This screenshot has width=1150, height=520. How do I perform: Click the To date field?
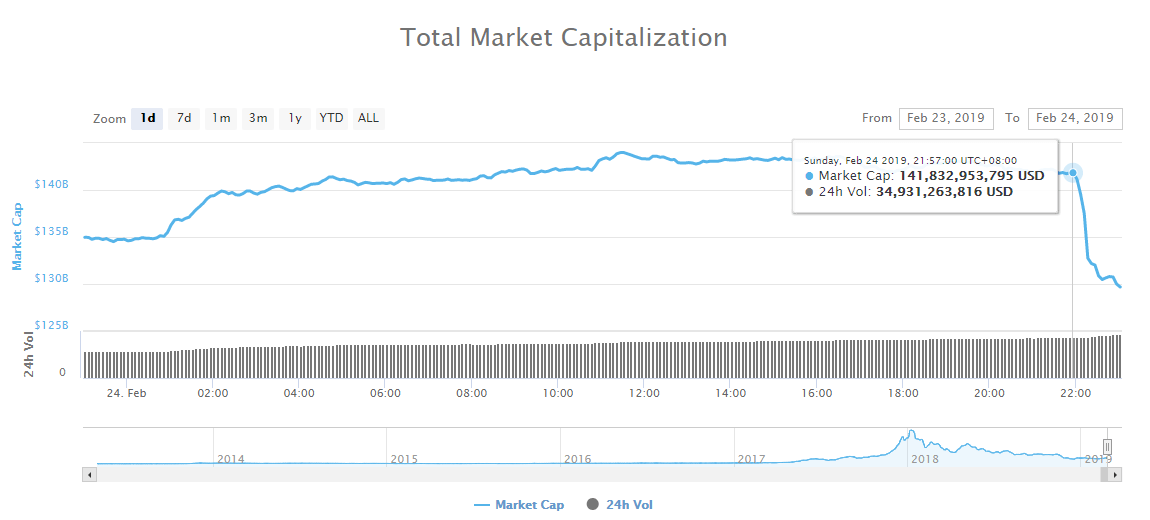coord(1074,118)
